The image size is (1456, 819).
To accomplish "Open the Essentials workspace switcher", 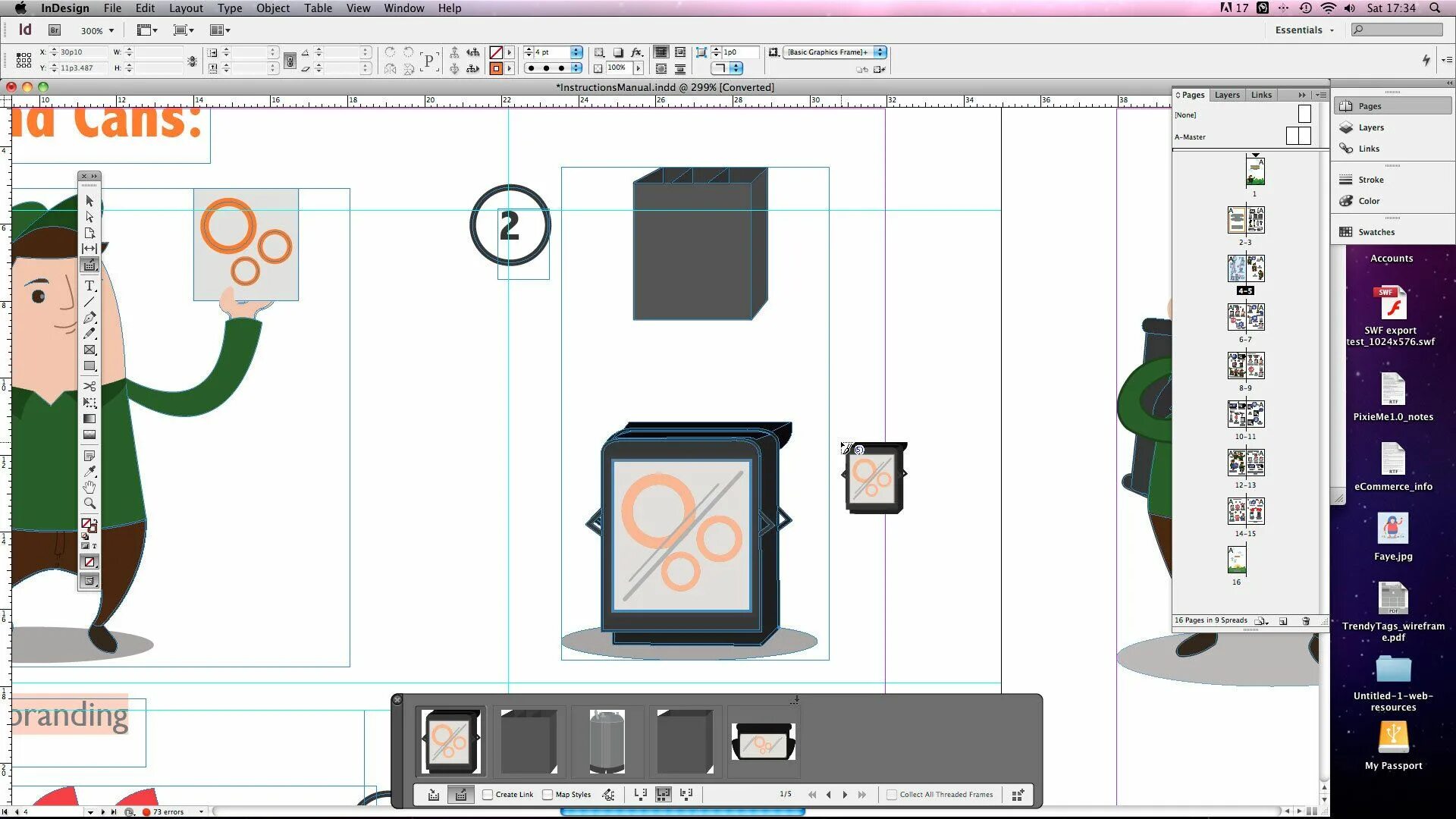I will tap(1304, 30).
